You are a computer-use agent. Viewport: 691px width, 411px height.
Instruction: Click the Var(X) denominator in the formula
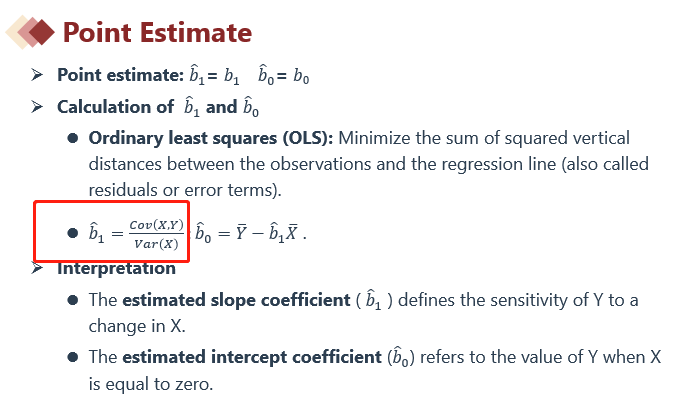pos(157,243)
